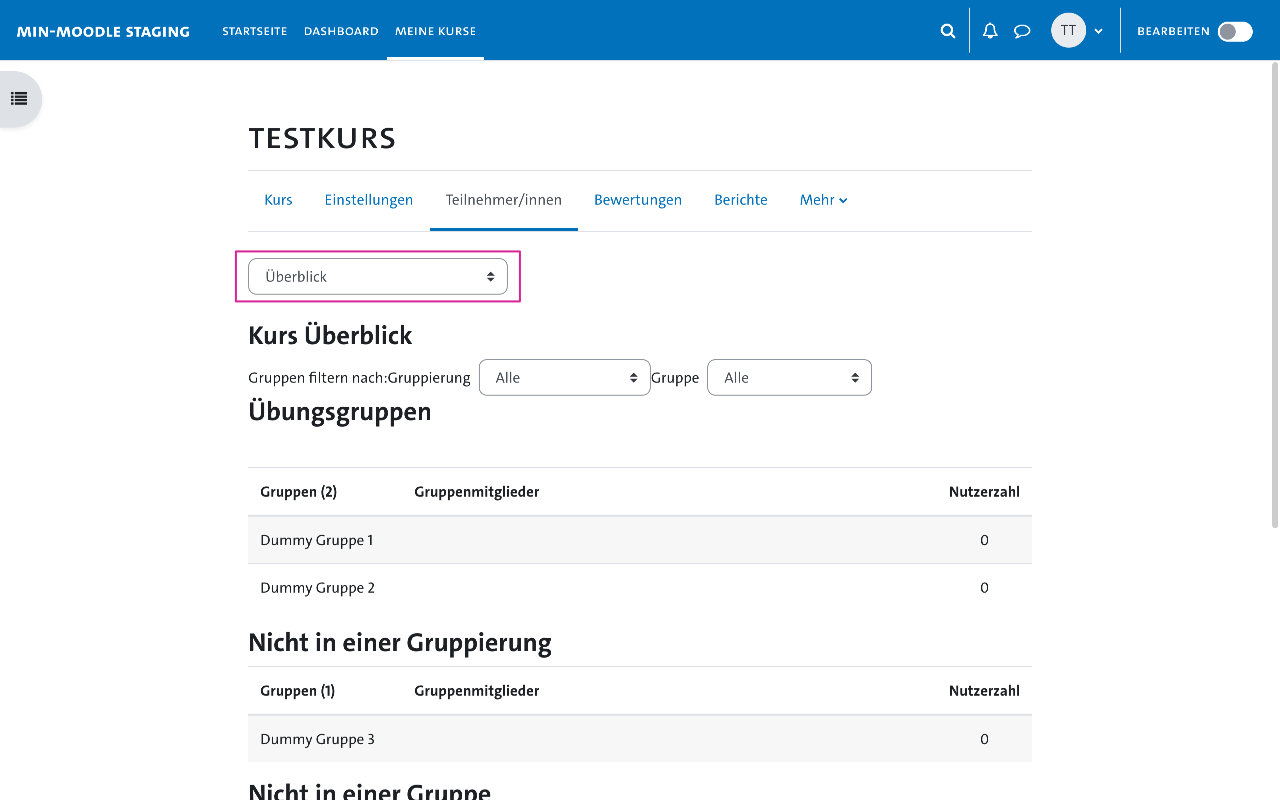
Task: Expand the Mehr tab menu
Action: [x=824, y=200]
